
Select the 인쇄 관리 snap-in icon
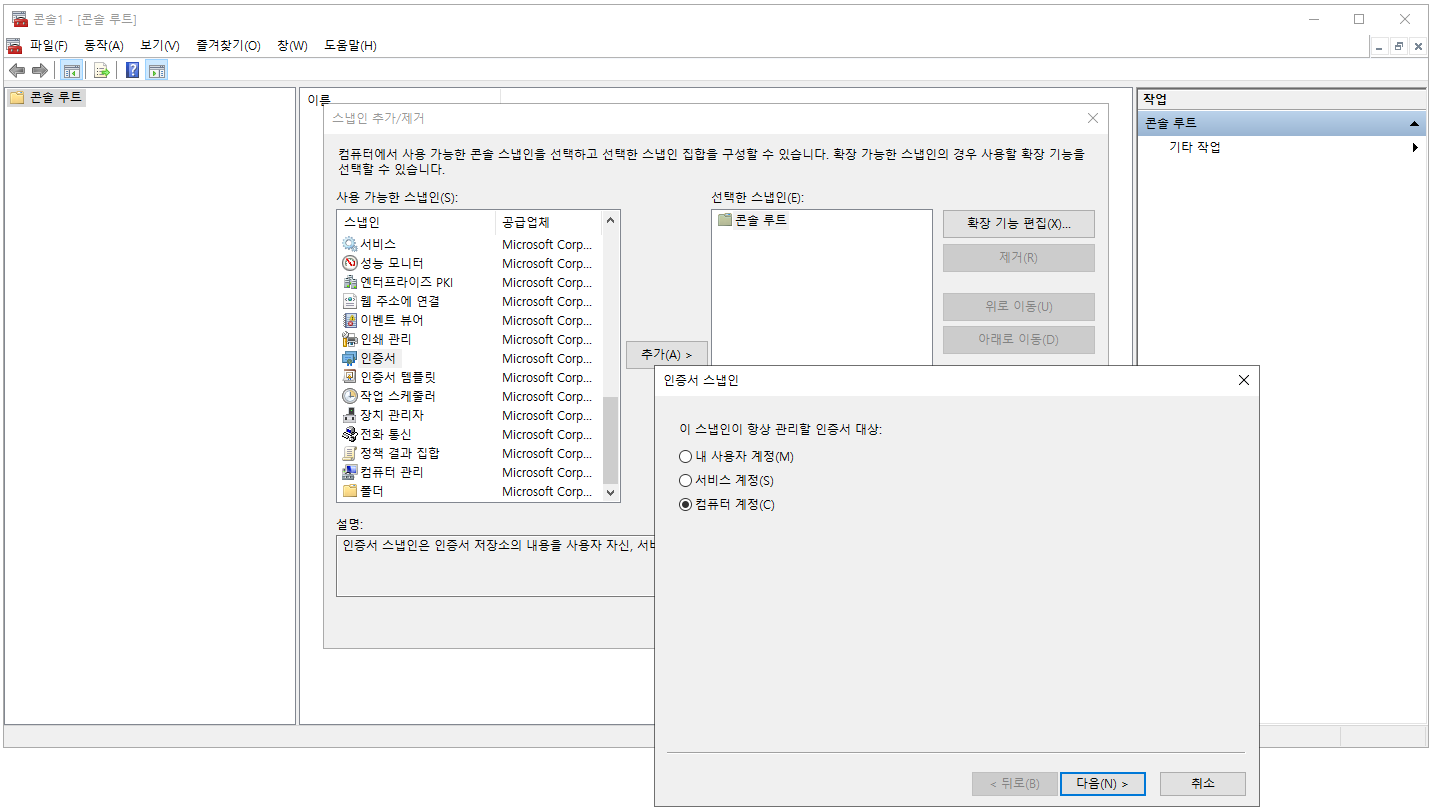coord(350,339)
